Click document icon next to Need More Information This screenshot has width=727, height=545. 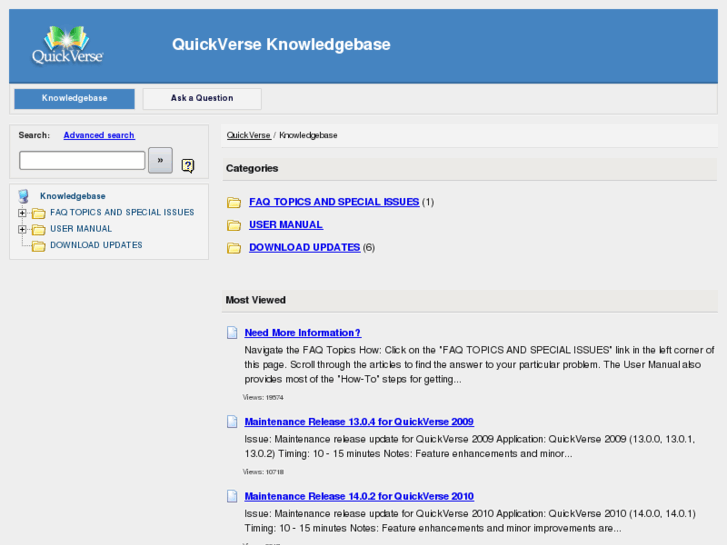coord(232,332)
